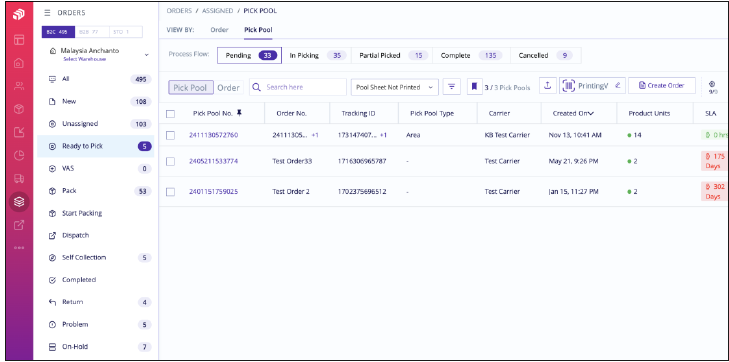
Task: Open pick pool link 2401151759025
Action: pyautogui.click(x=213, y=191)
